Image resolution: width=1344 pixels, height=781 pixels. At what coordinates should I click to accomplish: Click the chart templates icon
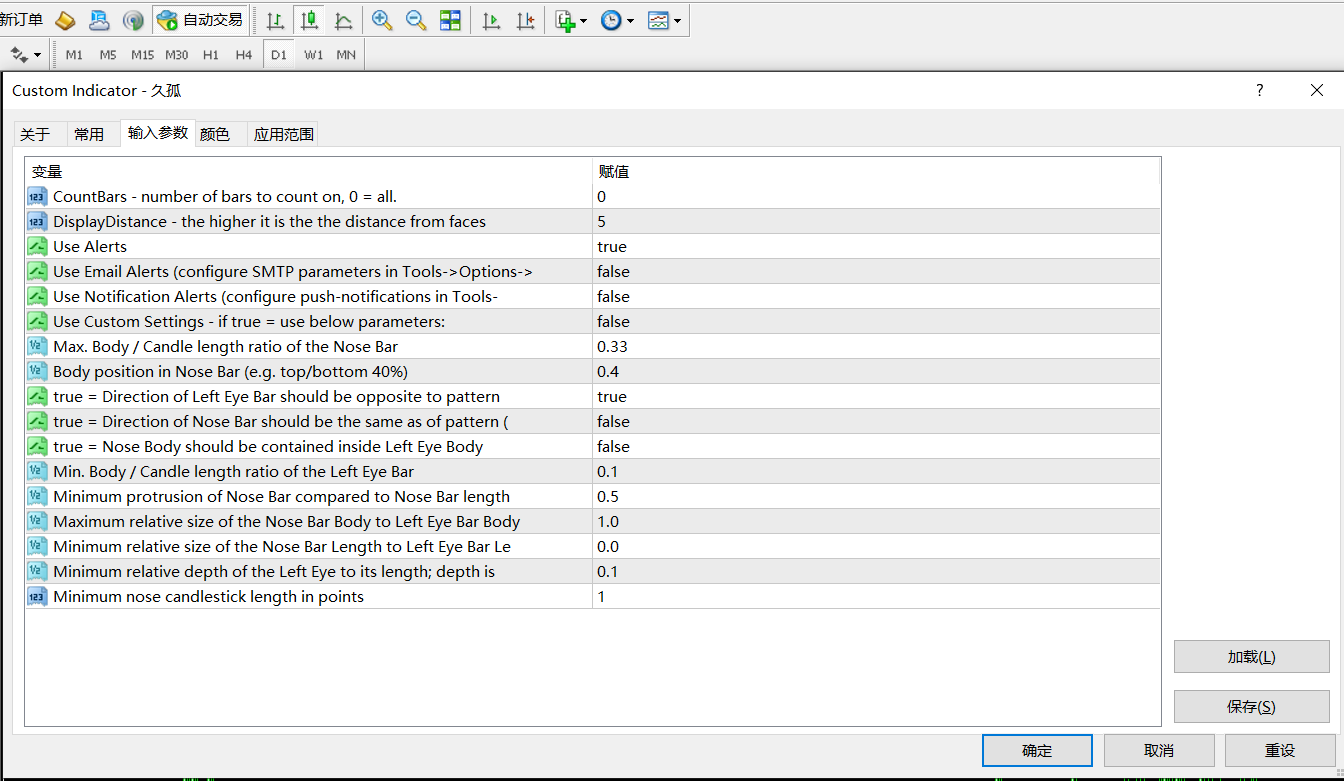(x=658, y=20)
